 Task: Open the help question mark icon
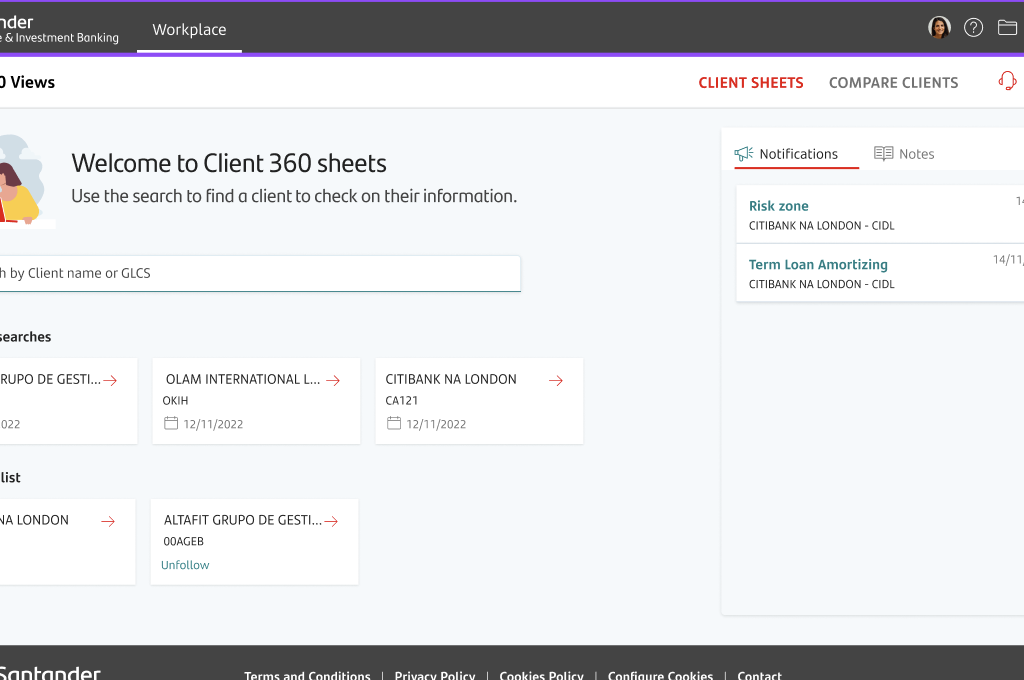973,27
